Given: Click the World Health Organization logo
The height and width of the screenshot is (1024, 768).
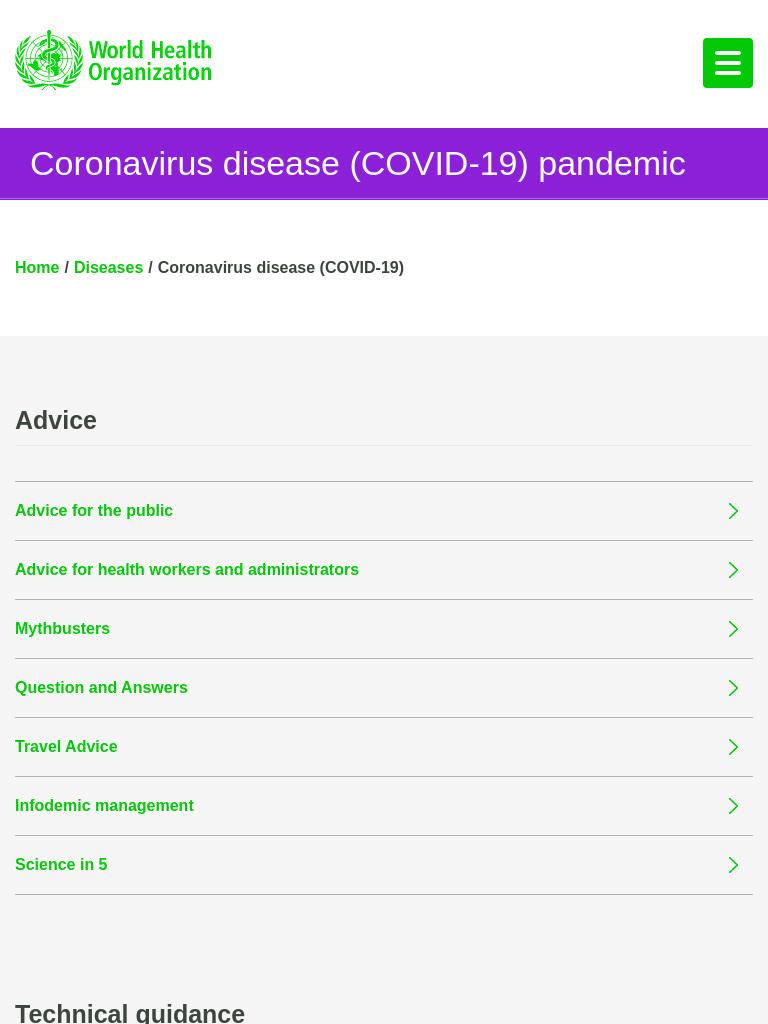Looking at the screenshot, I should pyautogui.click(x=113, y=59).
